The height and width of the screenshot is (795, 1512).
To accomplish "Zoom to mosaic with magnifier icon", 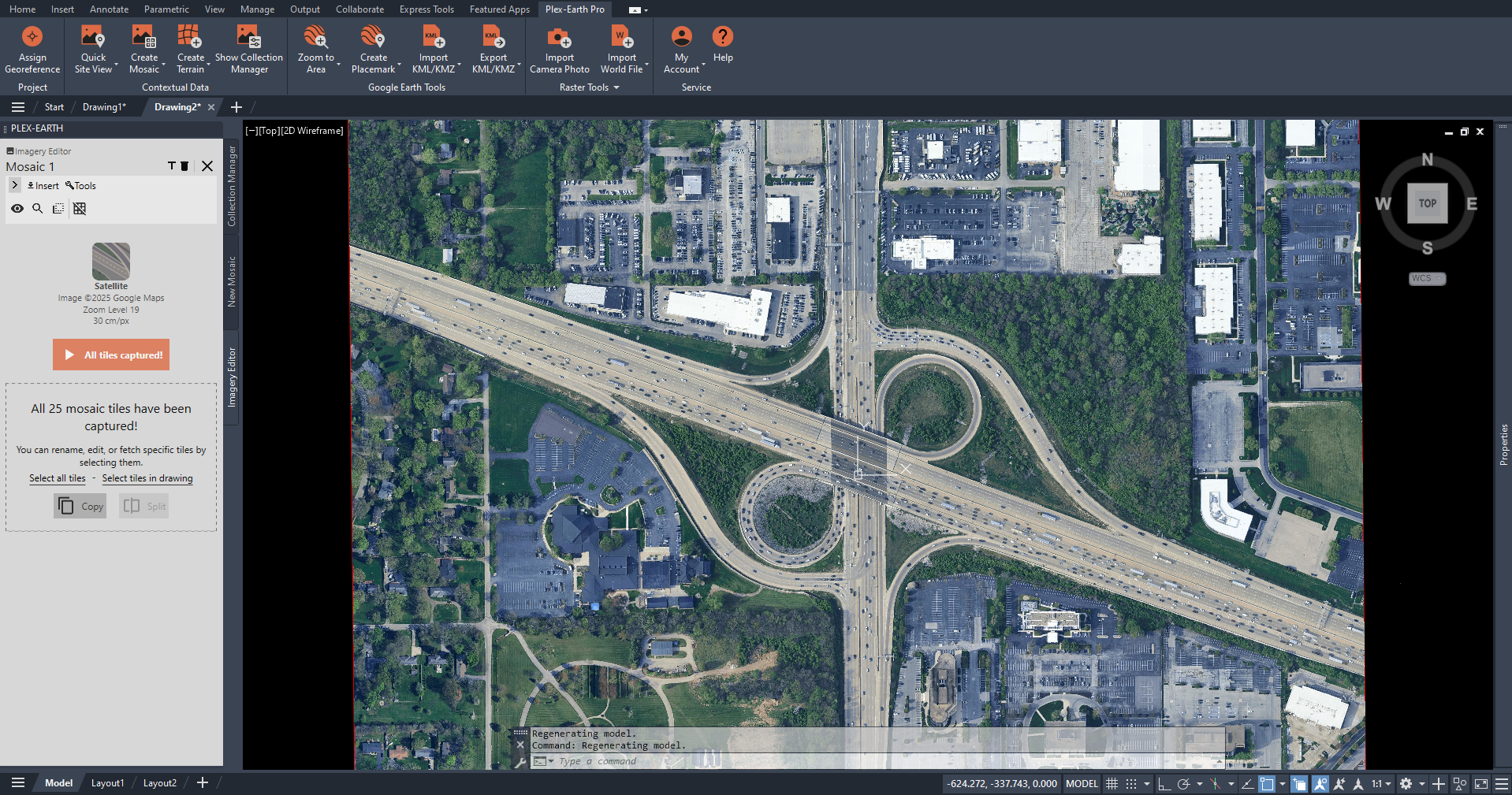I will (37, 209).
